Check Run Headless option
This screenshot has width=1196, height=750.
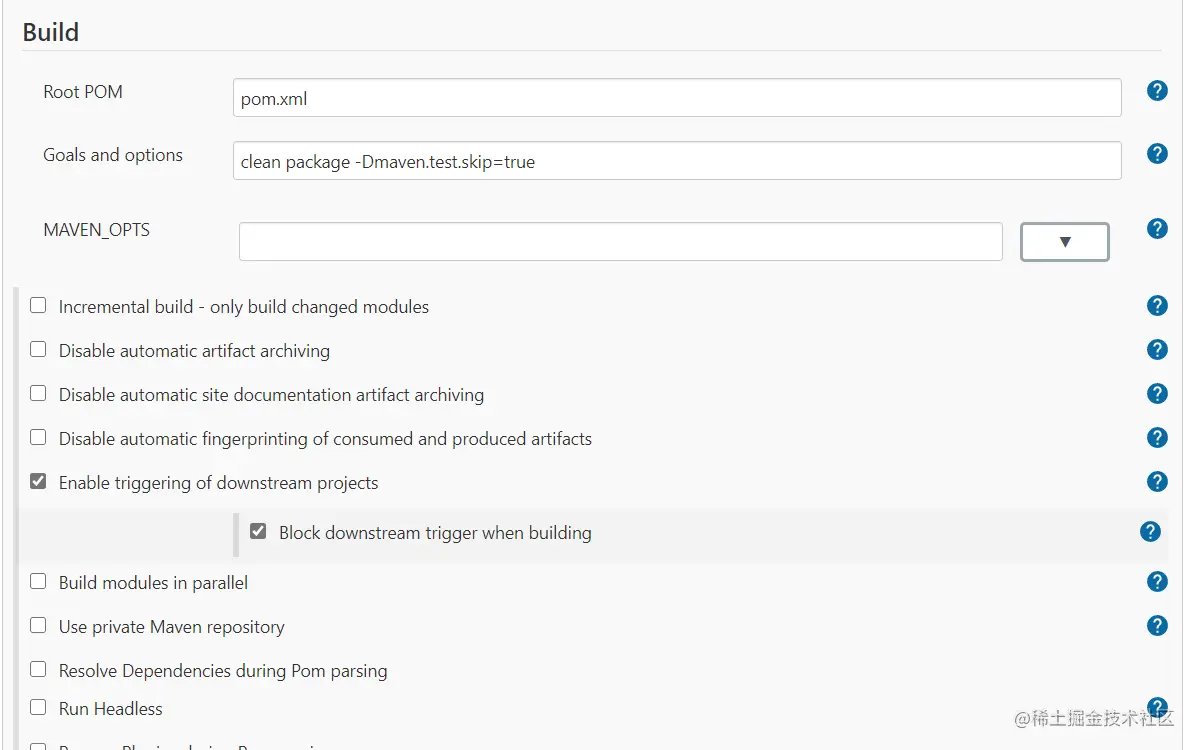click(38, 708)
